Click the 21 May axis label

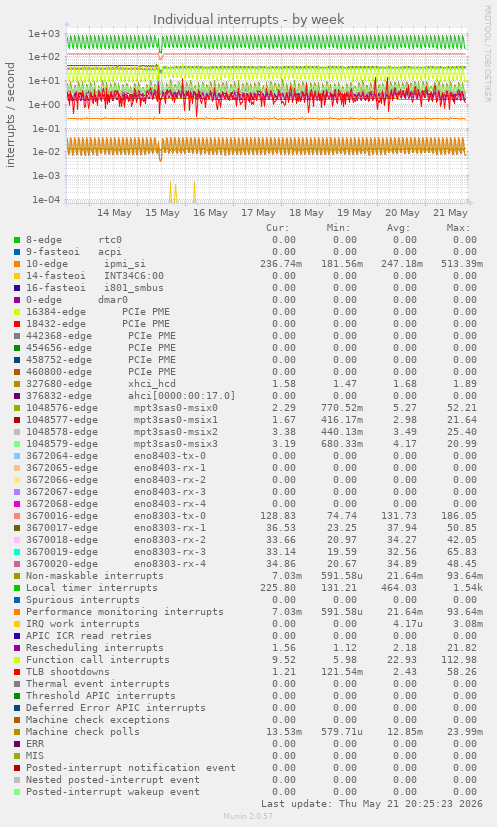(450, 213)
